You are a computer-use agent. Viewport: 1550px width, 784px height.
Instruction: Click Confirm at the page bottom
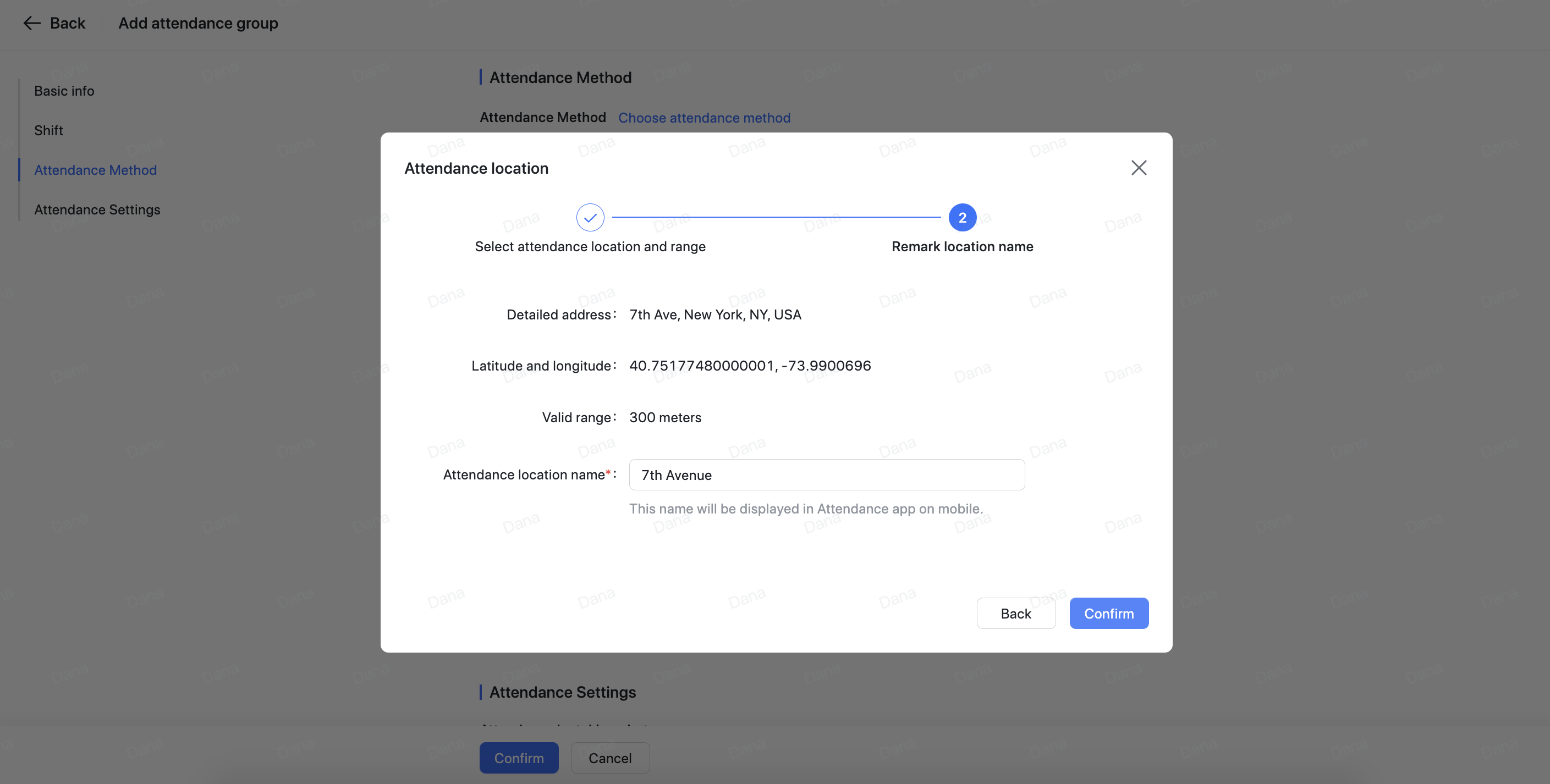[519, 758]
